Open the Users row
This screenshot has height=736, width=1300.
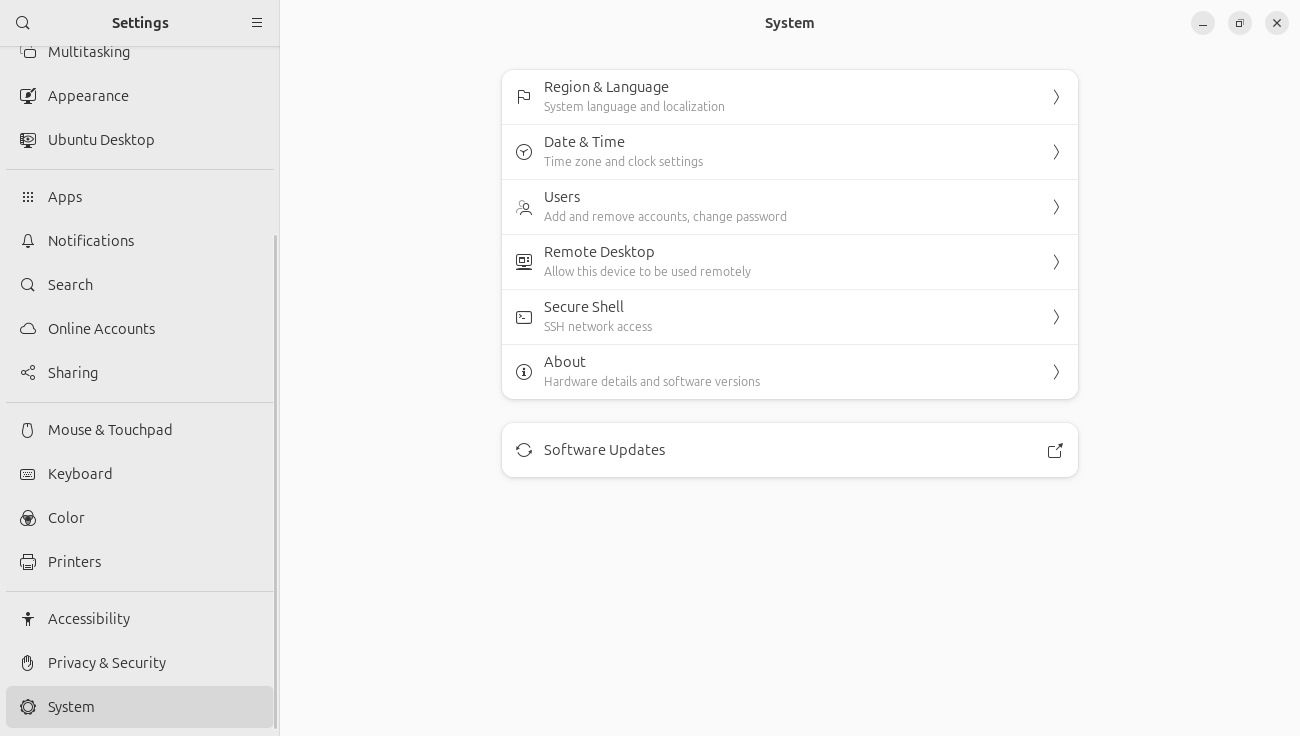click(789, 207)
